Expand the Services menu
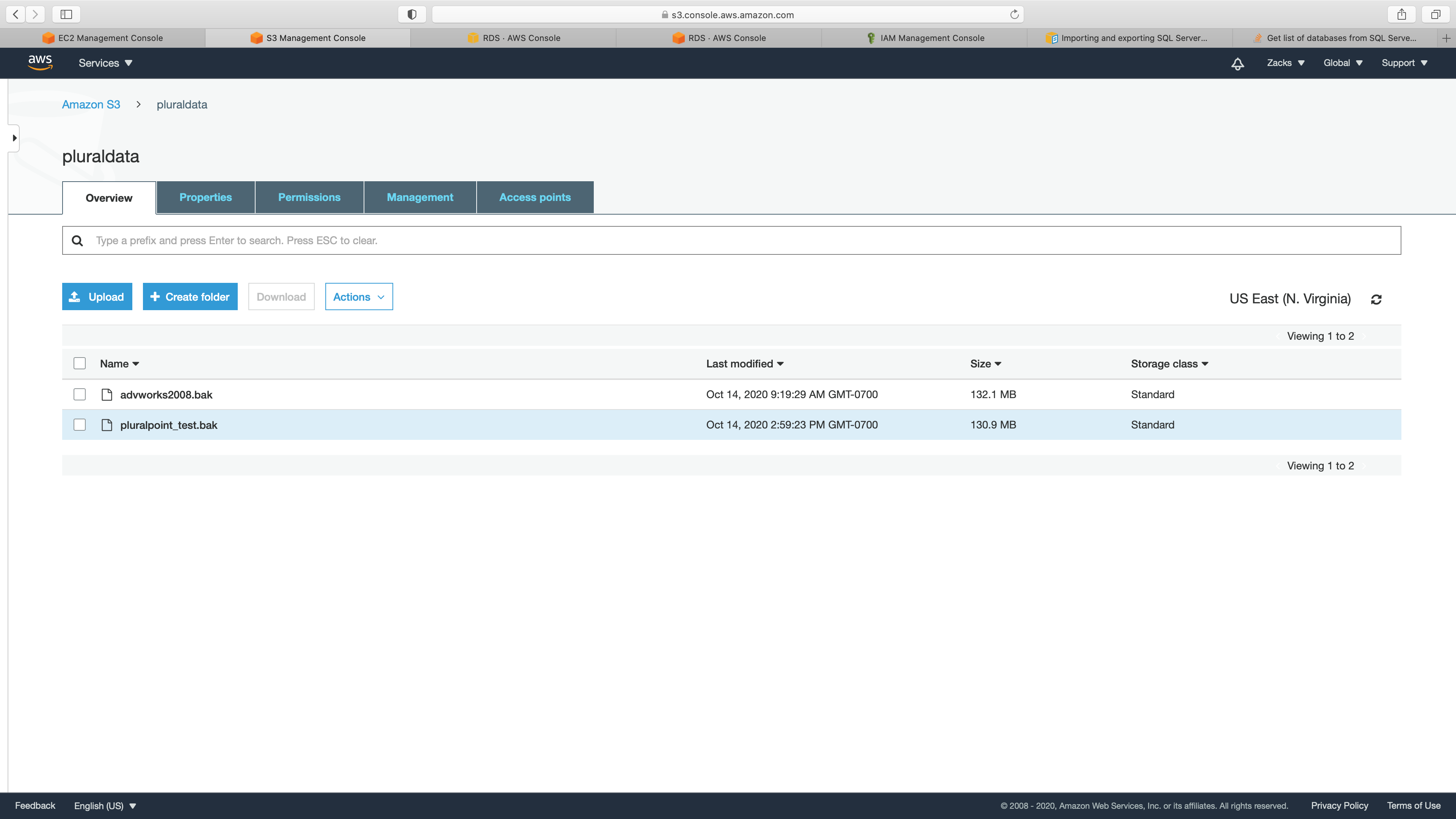 click(105, 63)
